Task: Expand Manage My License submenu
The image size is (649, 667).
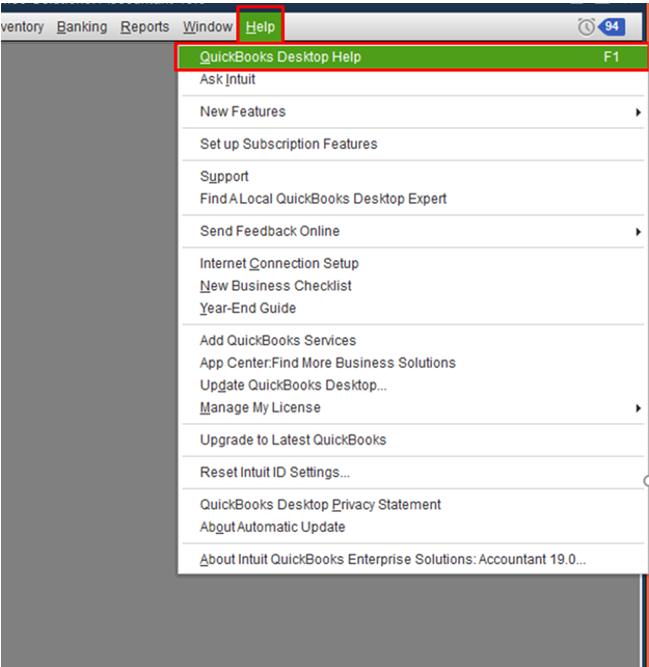Action: pos(412,408)
